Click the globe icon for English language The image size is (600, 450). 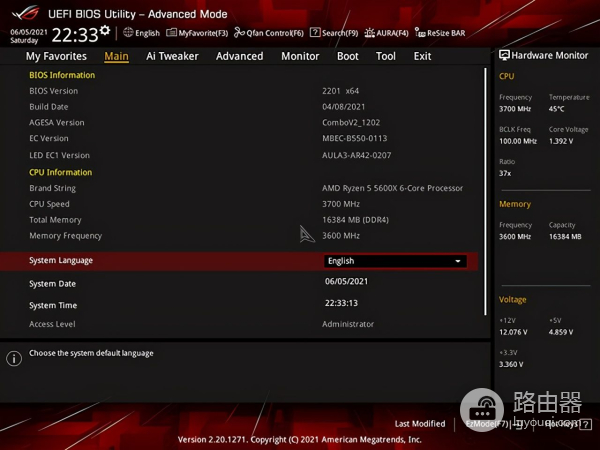pos(129,33)
